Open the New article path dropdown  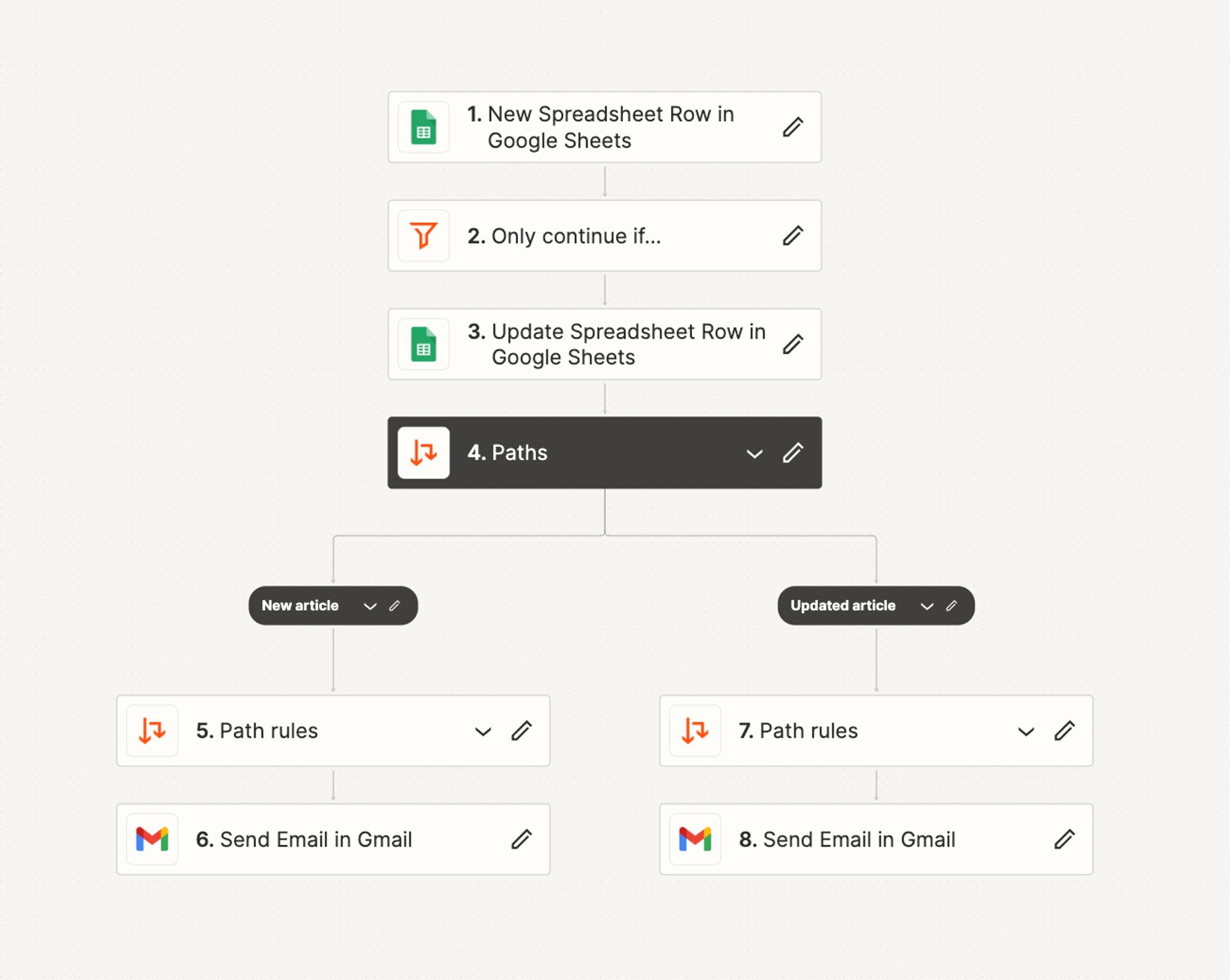[371, 606]
